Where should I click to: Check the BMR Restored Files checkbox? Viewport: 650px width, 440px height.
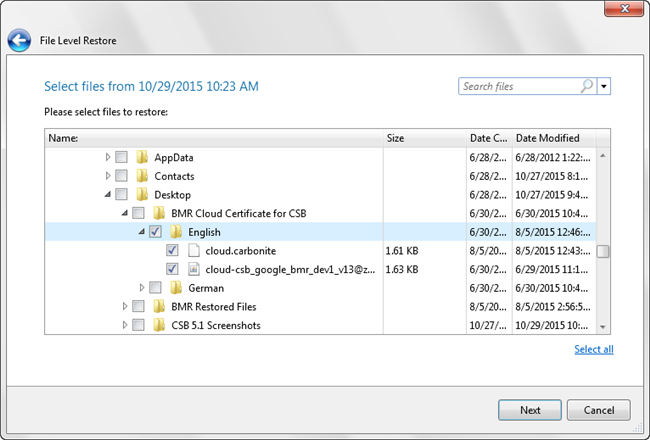coord(138,307)
